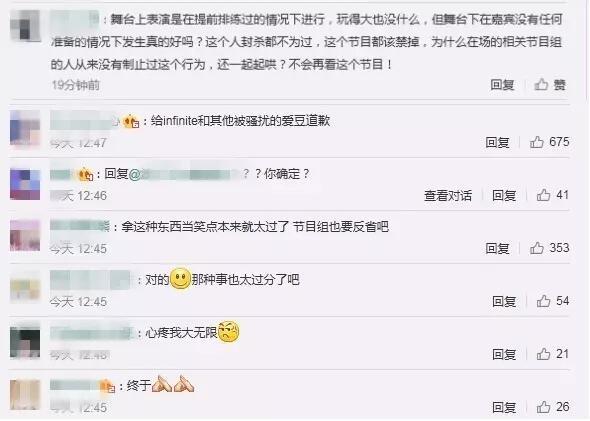This screenshot has height=421, width=590.
Task: Click the member badge beside the 675-like commenter
Action: click(131, 121)
